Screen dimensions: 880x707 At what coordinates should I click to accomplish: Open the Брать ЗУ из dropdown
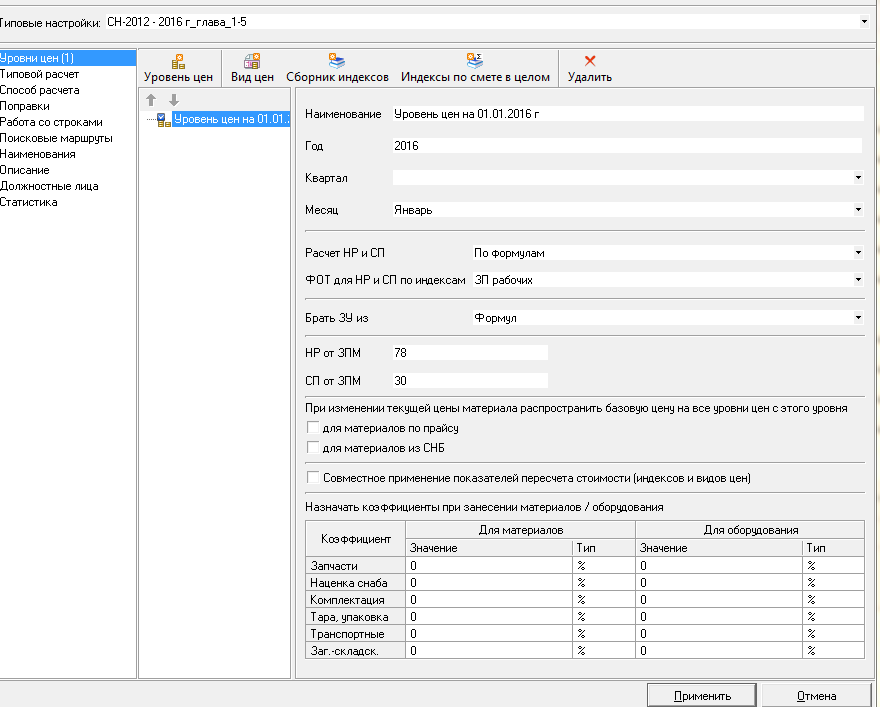tap(858, 318)
